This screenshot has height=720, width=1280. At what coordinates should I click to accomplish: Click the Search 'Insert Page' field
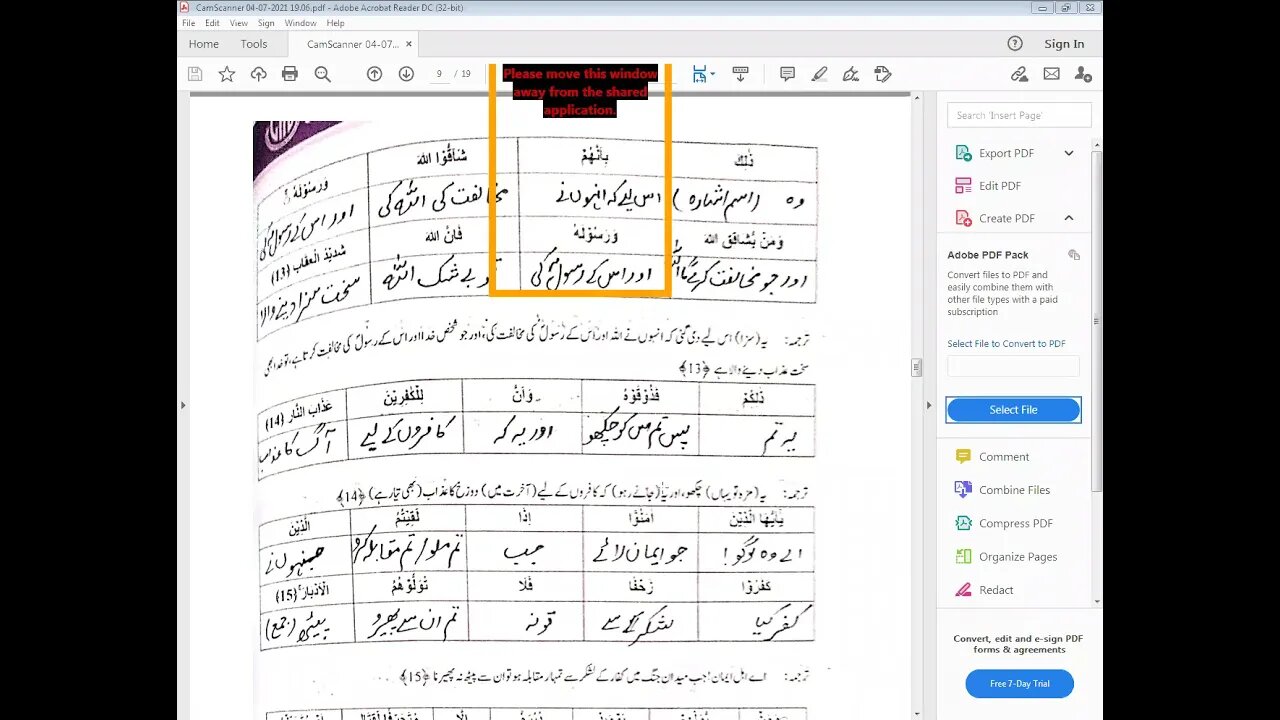(1019, 115)
